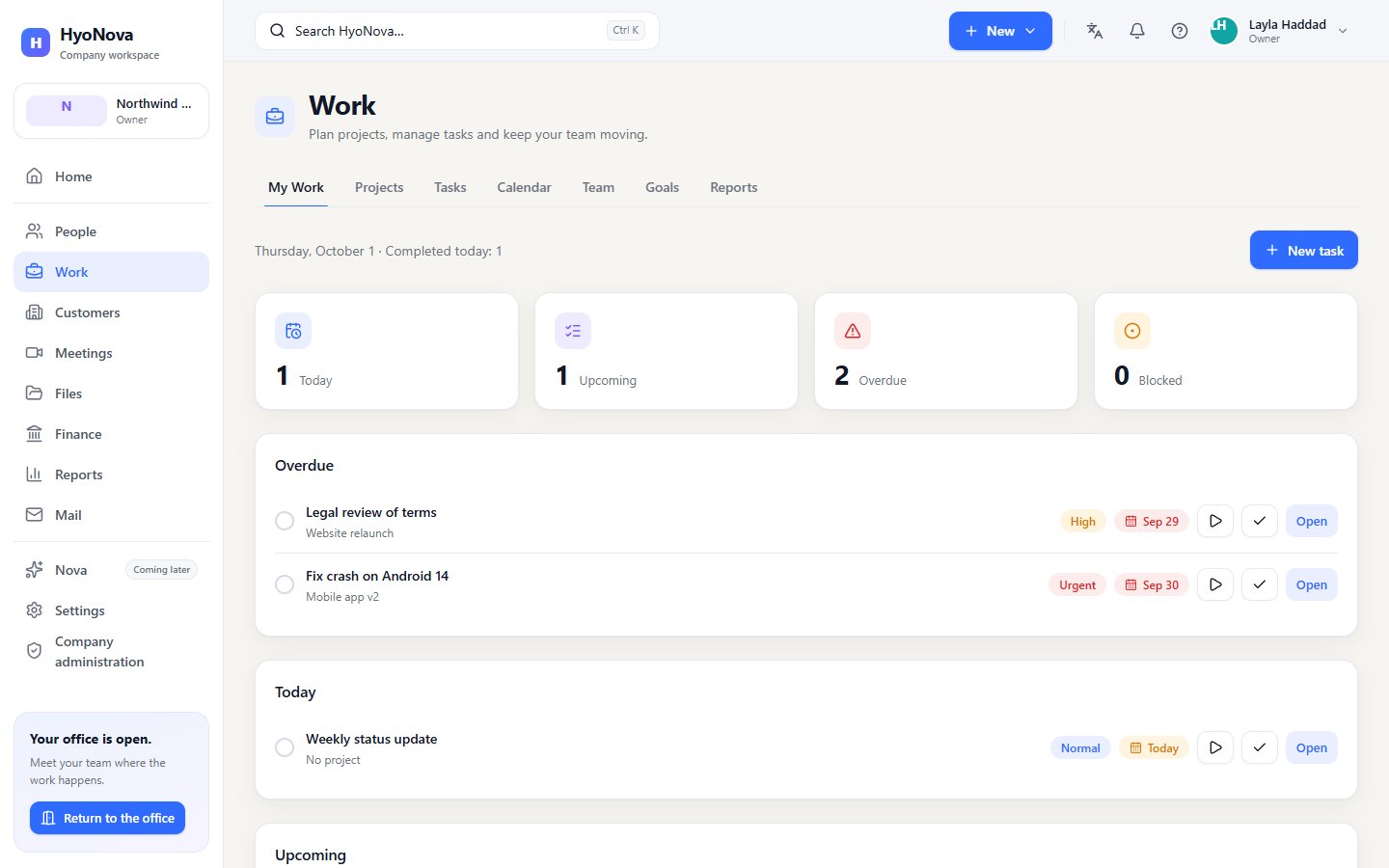Click the Upcoming stat card list icon
This screenshot has height=868, width=1389.
[573, 331]
